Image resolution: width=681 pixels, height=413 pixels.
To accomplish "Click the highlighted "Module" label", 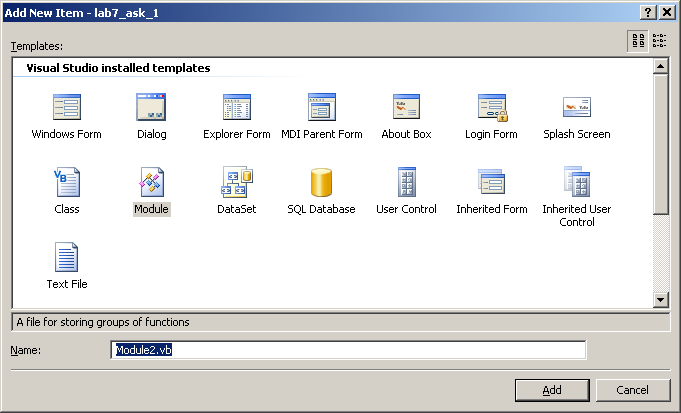I will pyautogui.click(x=152, y=209).
